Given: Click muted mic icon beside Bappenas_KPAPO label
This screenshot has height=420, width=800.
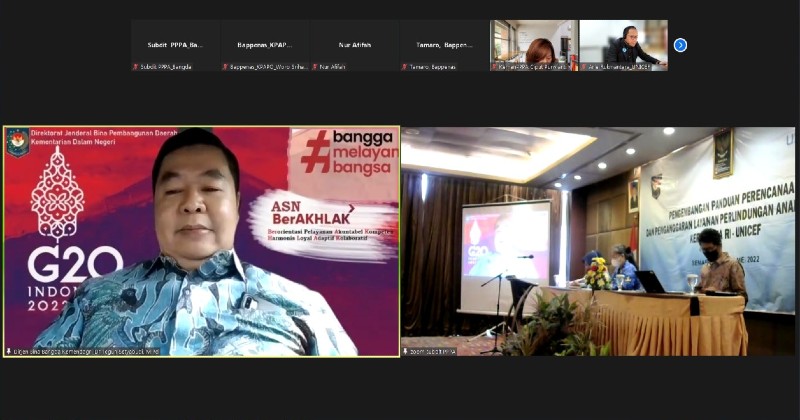Looking at the screenshot, I should [225, 67].
